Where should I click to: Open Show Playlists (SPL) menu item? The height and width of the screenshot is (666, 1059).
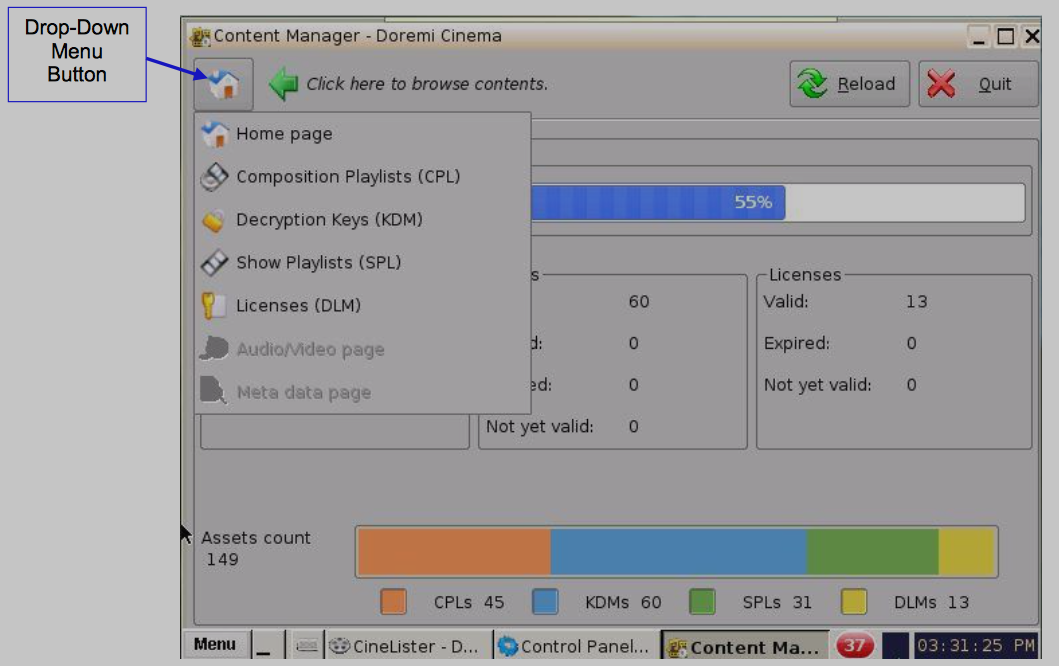click(x=318, y=263)
